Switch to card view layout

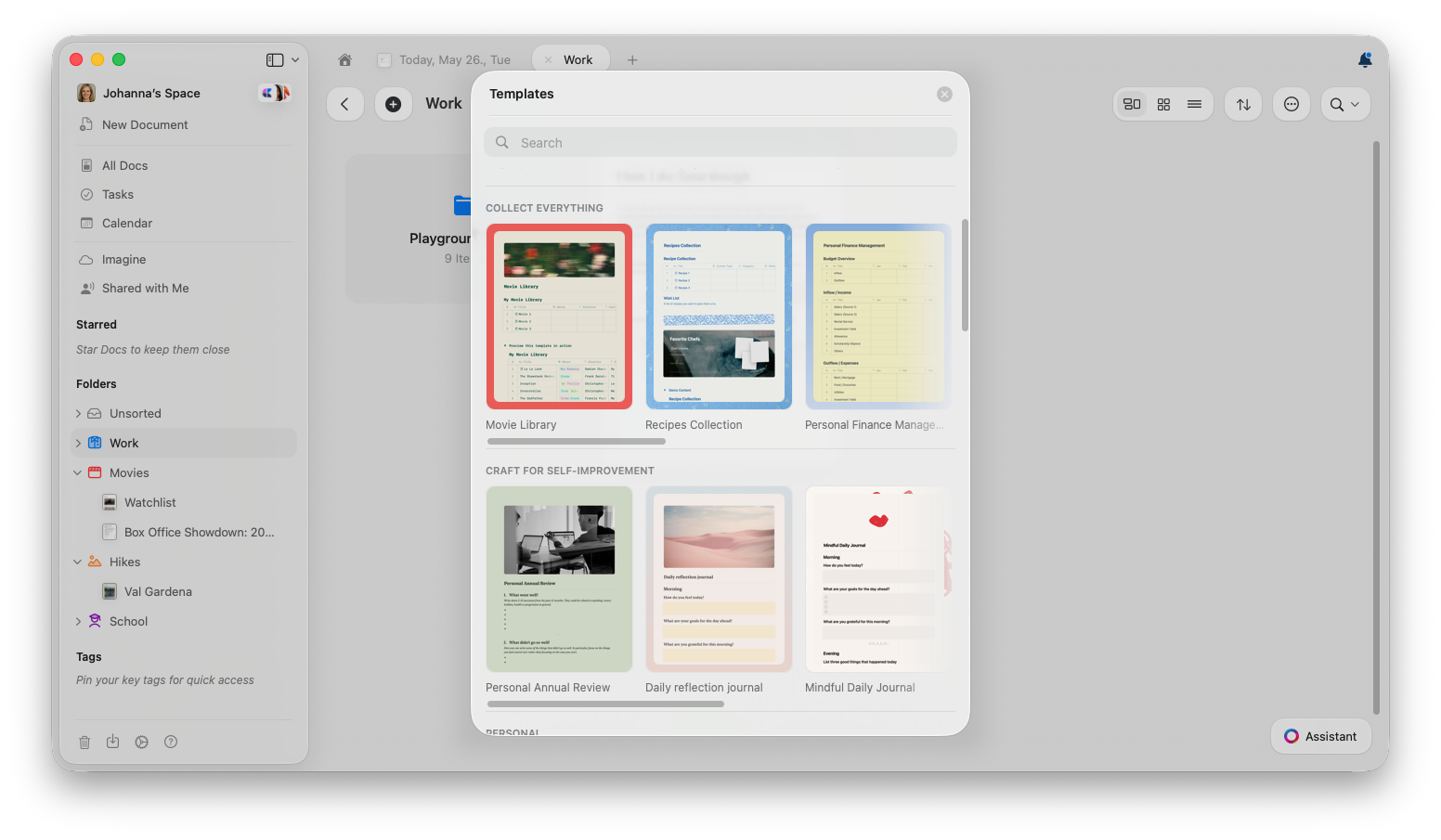(x=1132, y=104)
